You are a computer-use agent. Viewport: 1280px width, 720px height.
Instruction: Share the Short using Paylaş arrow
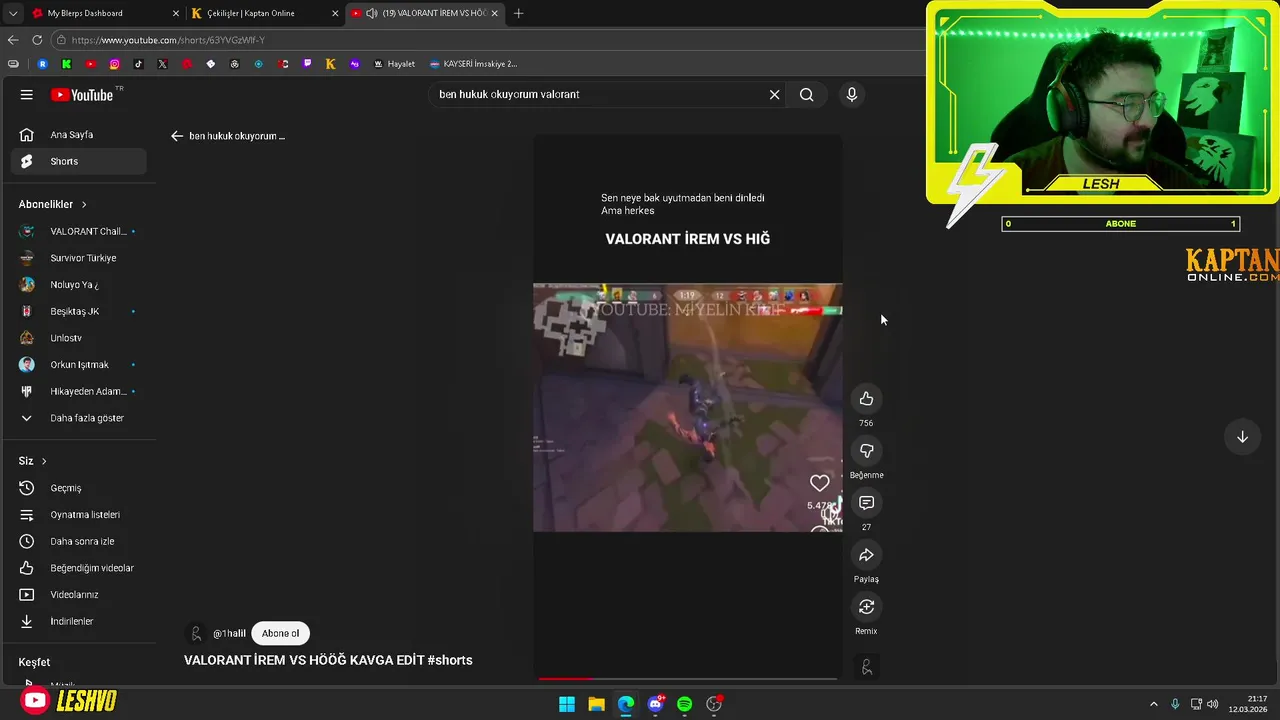point(866,555)
